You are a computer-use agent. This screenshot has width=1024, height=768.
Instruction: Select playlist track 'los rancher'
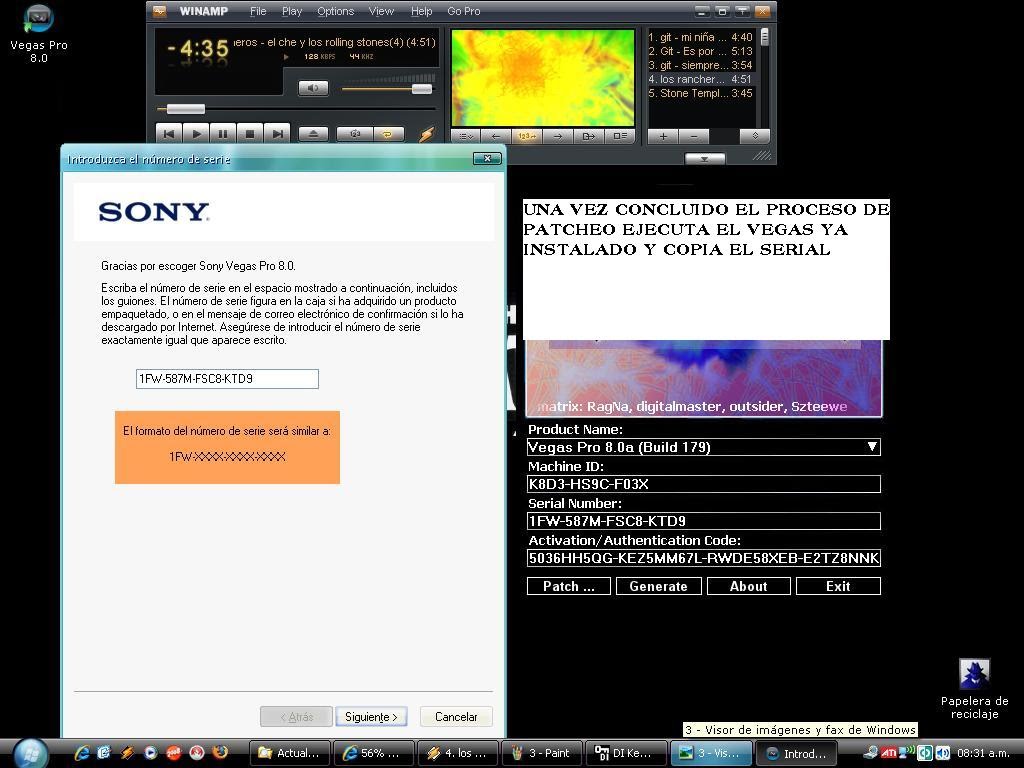700,79
